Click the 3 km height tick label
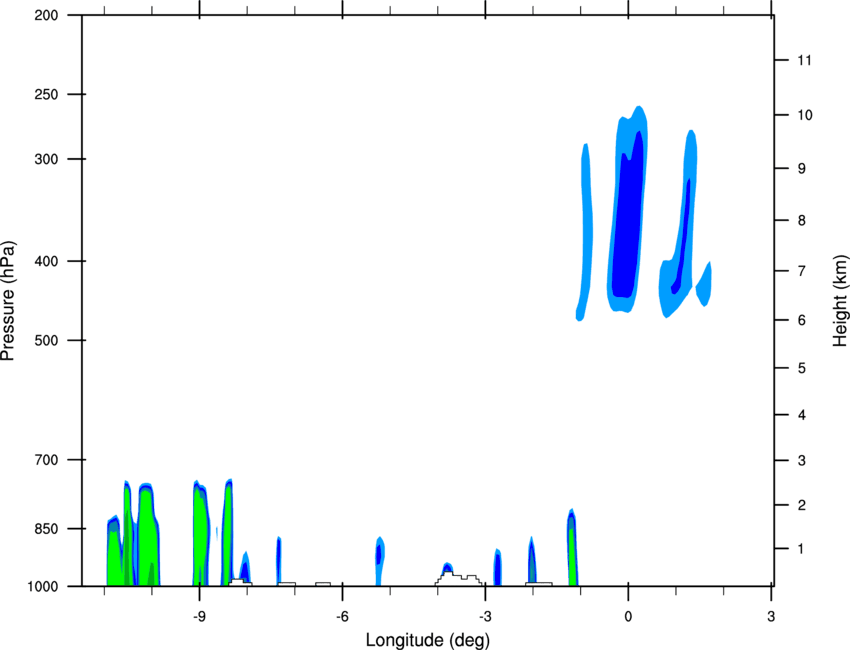 pos(802,461)
